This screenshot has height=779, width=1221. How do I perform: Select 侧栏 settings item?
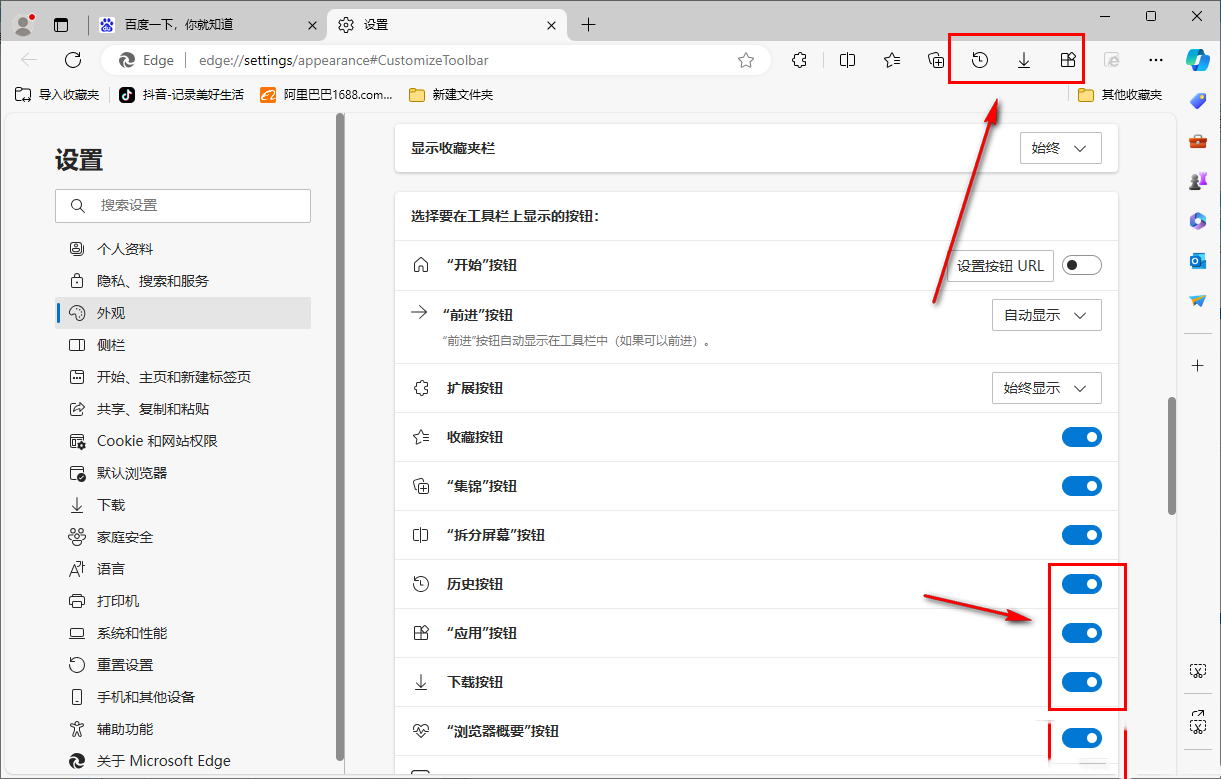pyautogui.click(x=183, y=345)
